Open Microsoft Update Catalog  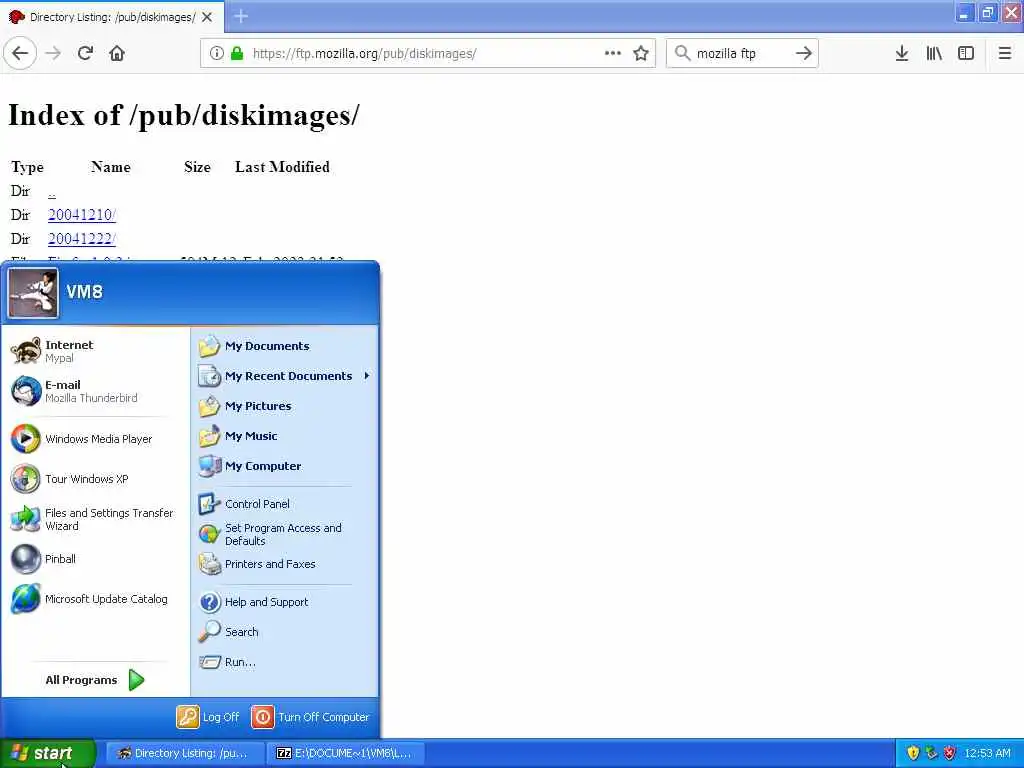coord(95,599)
